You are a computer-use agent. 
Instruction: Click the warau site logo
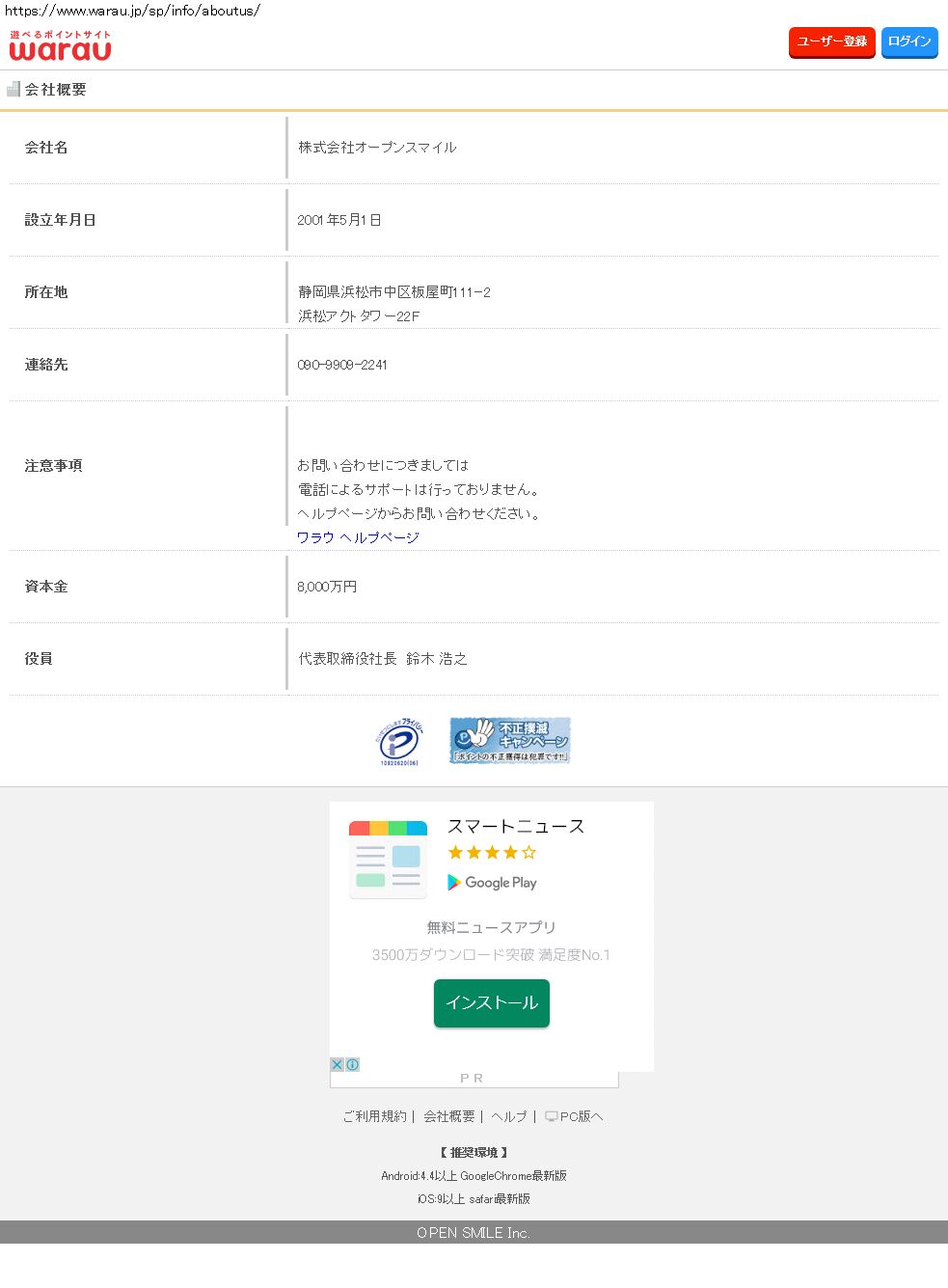tap(60, 45)
